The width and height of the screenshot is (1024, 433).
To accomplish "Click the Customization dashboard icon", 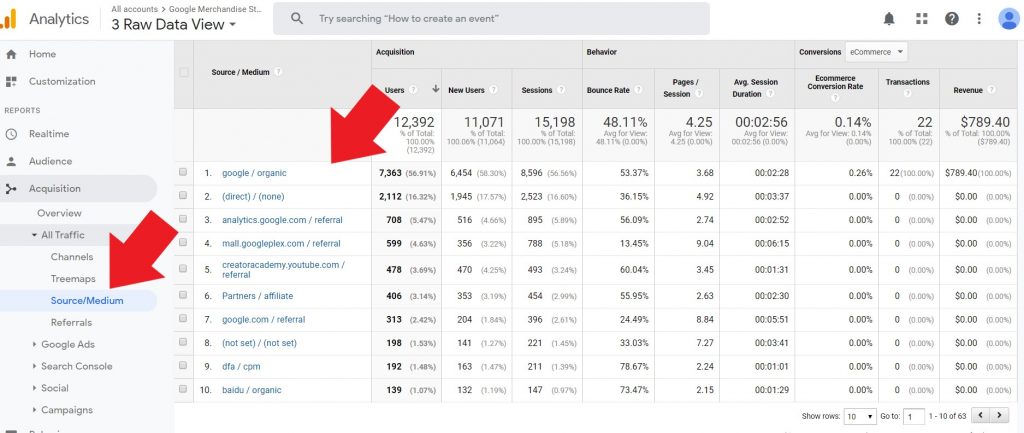I will point(11,82).
